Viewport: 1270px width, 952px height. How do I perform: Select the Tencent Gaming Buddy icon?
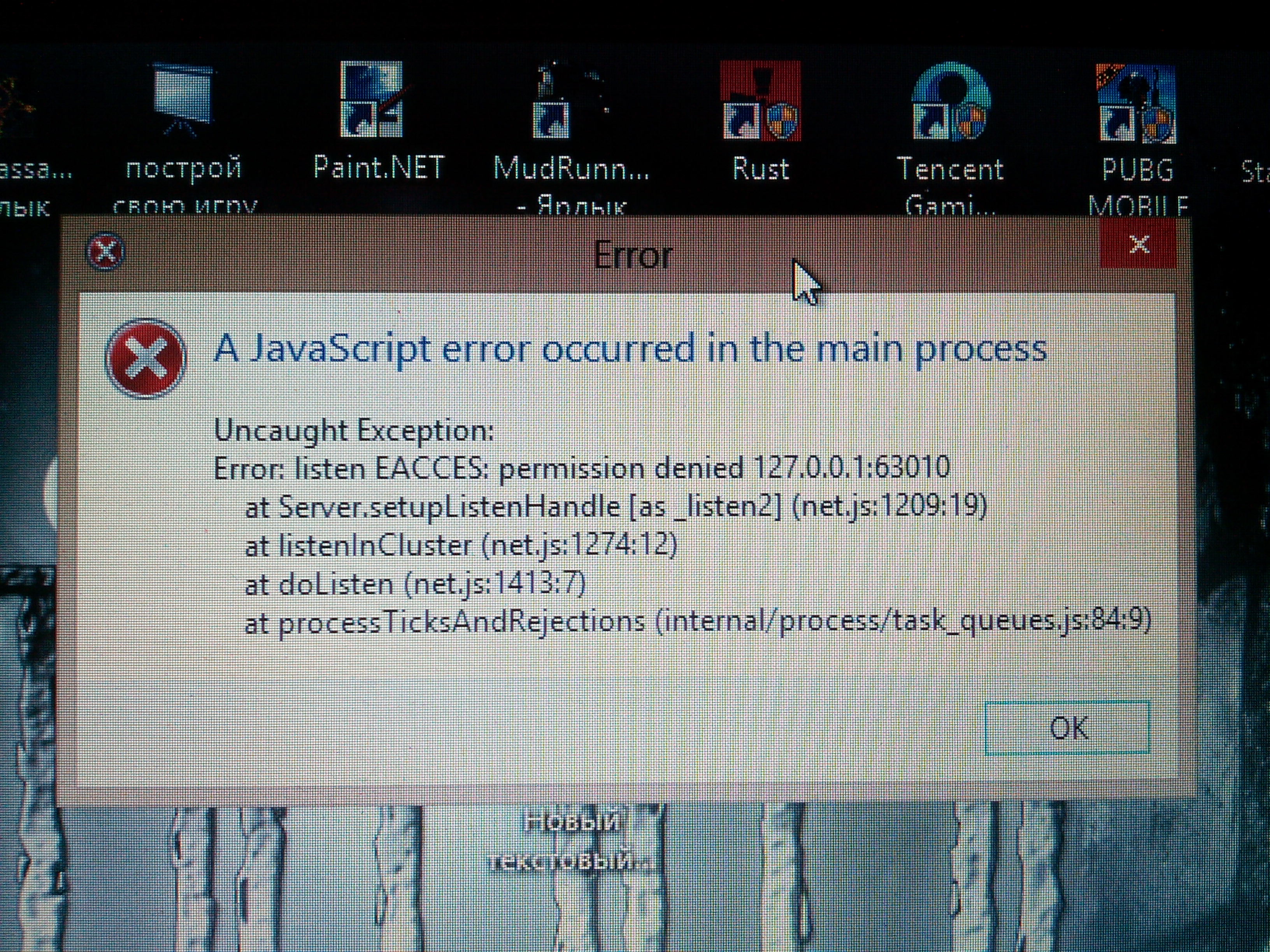click(x=950, y=100)
